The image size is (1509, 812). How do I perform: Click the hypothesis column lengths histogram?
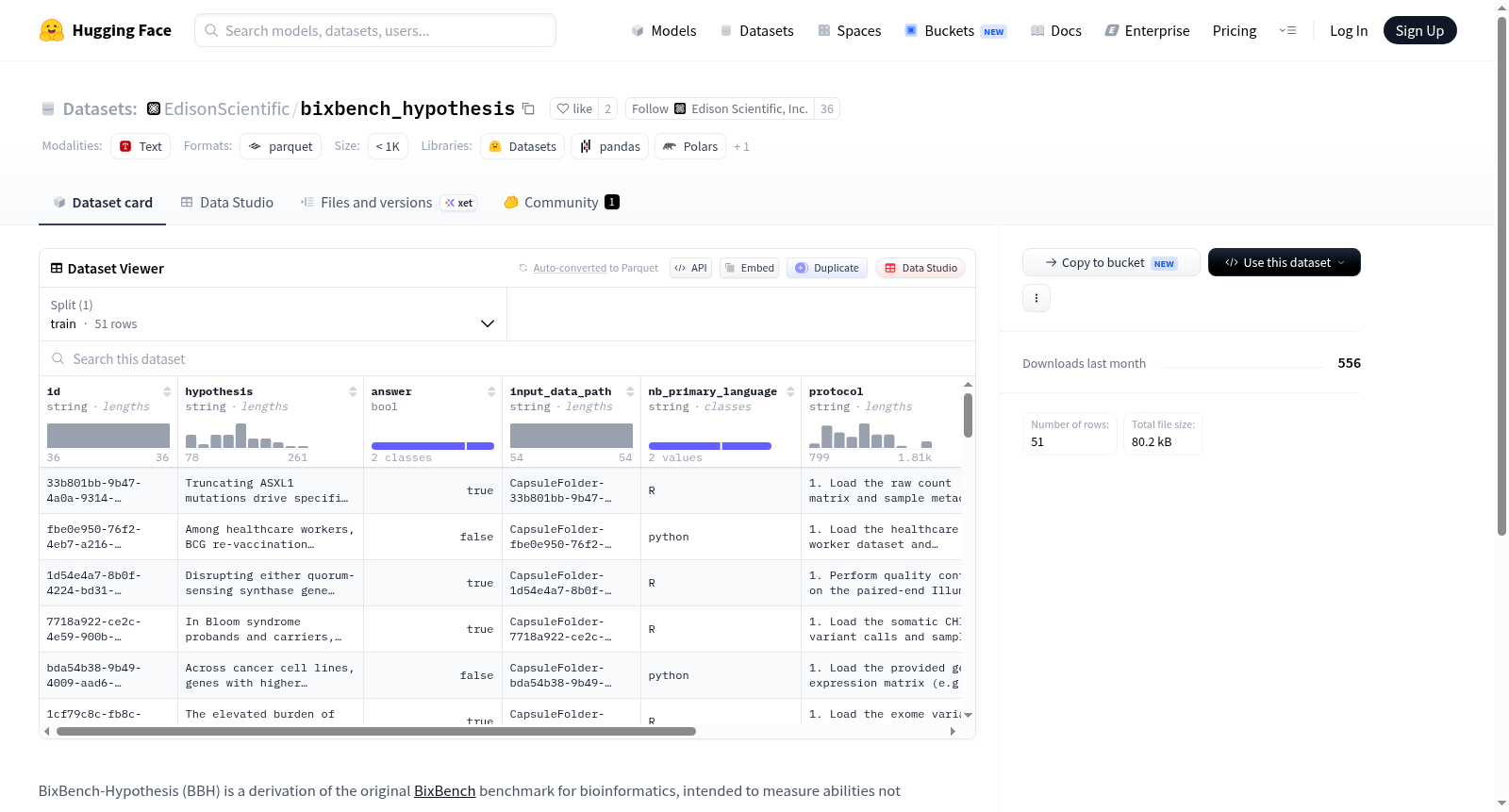[x=247, y=435]
